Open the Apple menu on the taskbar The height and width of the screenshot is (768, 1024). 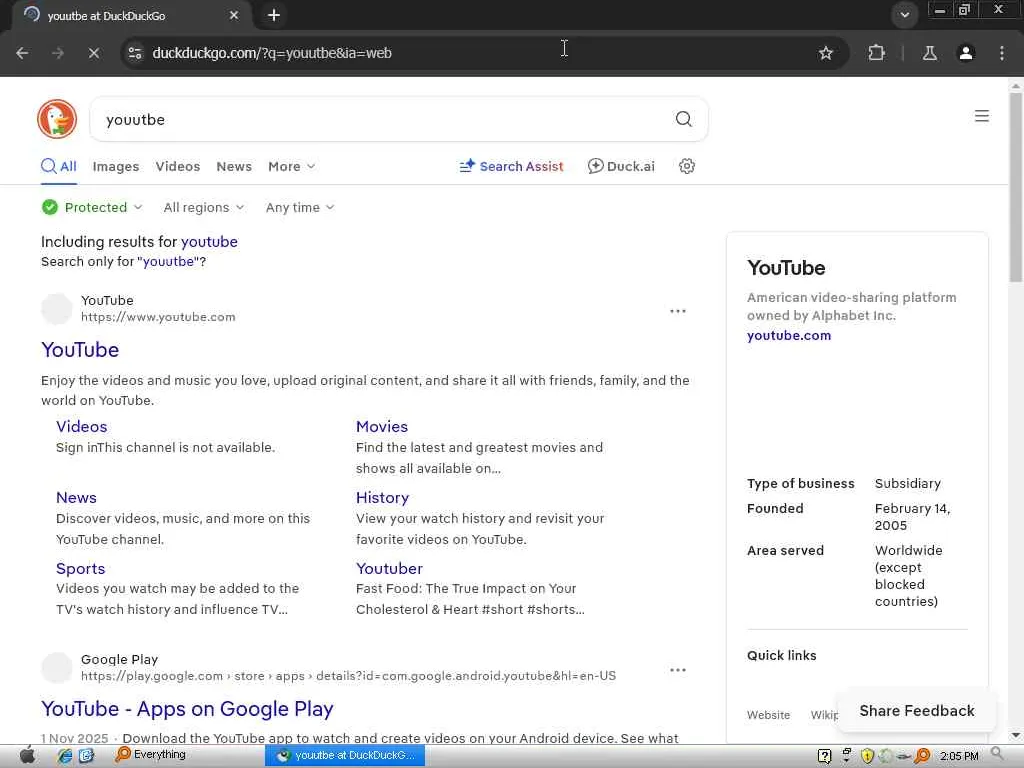pyautogui.click(x=27, y=756)
